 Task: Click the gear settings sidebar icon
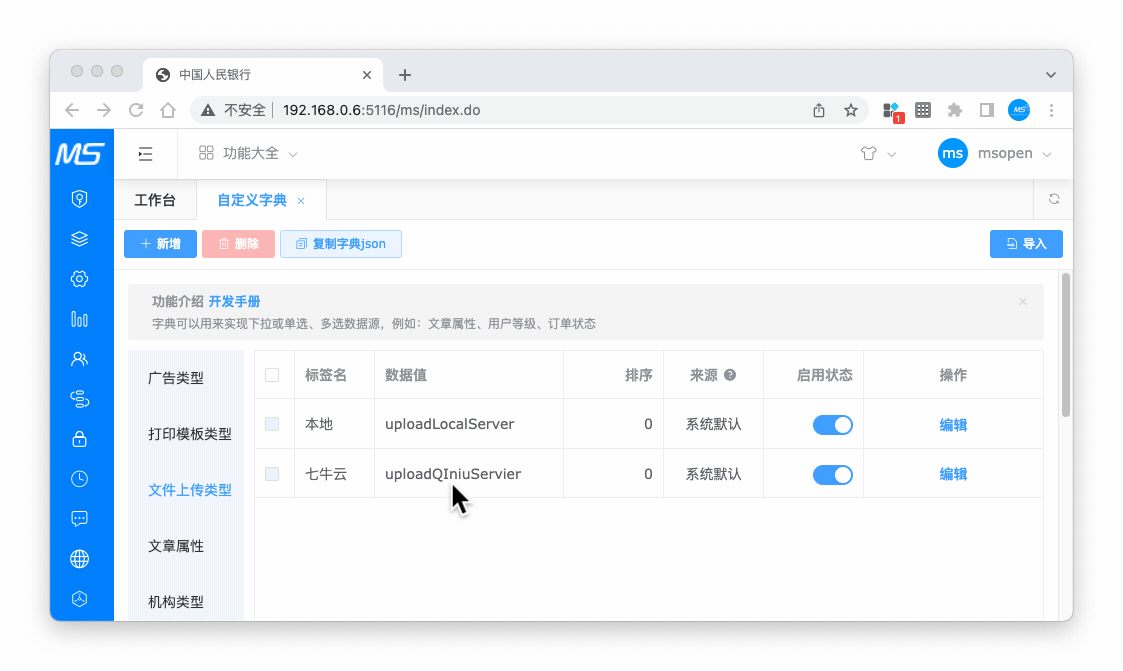[x=80, y=279]
